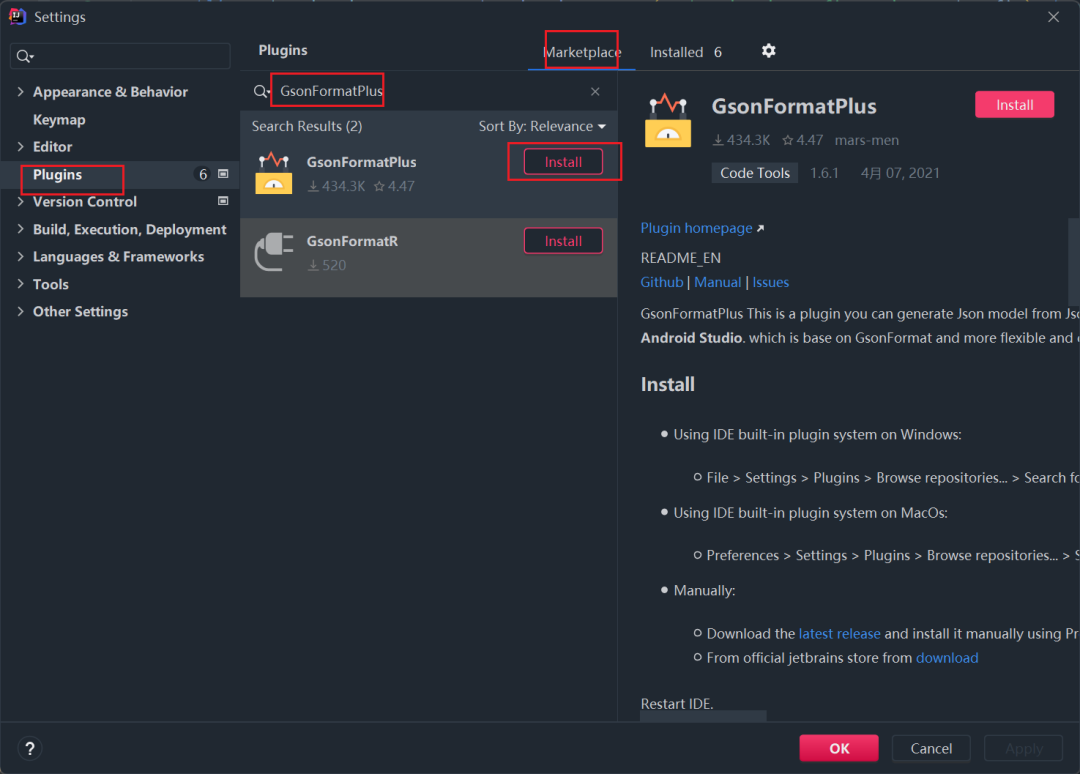Click the GsonFormatR plug icon

[x=273, y=252]
